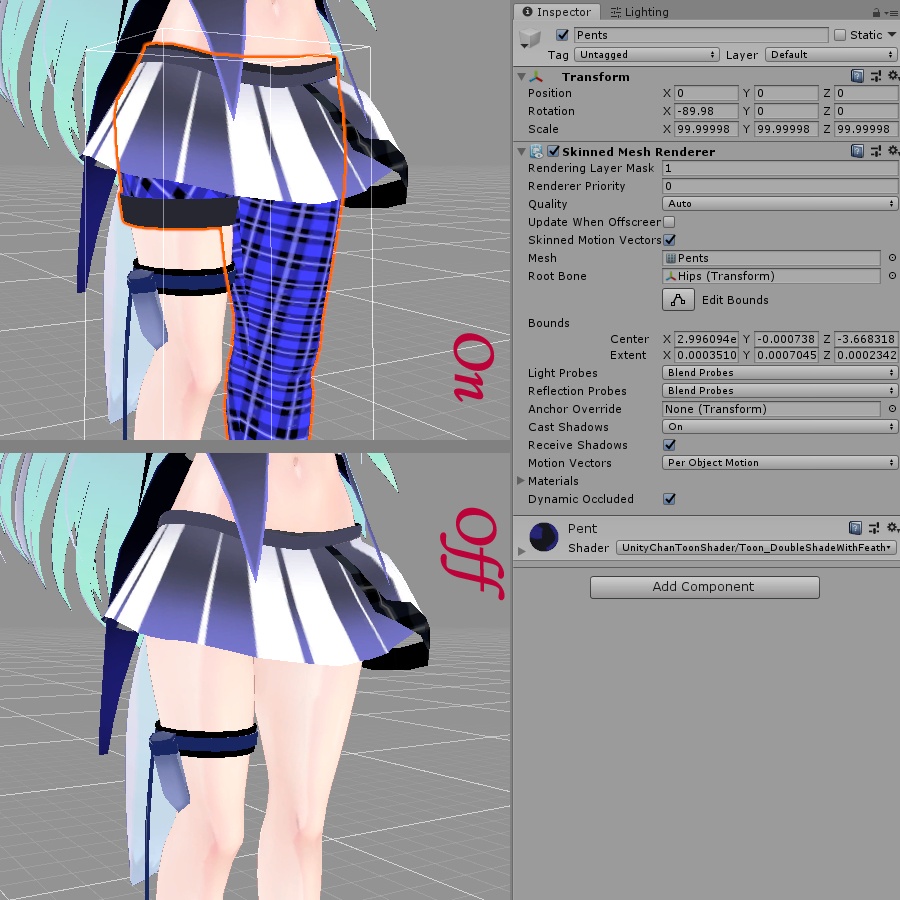Image resolution: width=900 pixels, height=900 pixels.
Task: Click the Pent material preview sphere
Action: click(x=543, y=537)
